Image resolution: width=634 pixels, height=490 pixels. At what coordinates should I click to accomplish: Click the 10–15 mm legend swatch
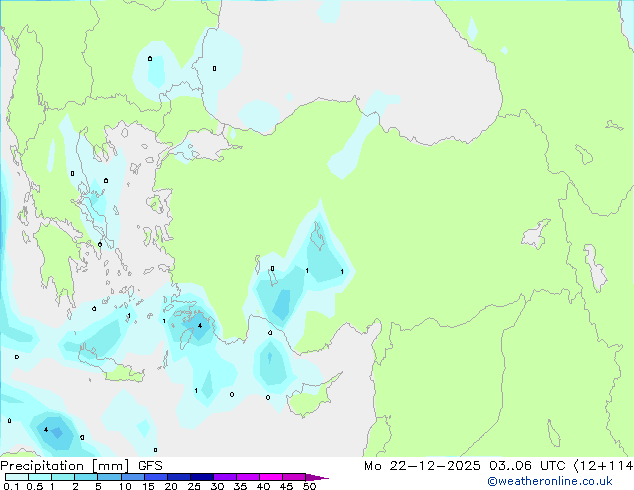(132, 477)
